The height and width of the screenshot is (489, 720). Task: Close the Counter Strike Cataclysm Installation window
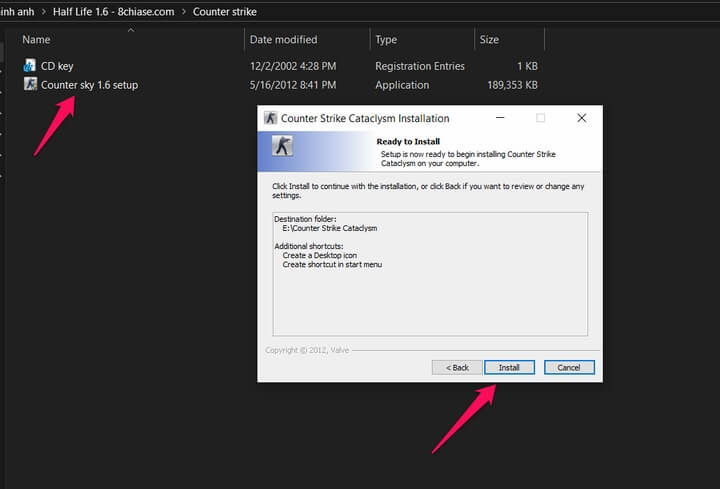pyautogui.click(x=581, y=118)
